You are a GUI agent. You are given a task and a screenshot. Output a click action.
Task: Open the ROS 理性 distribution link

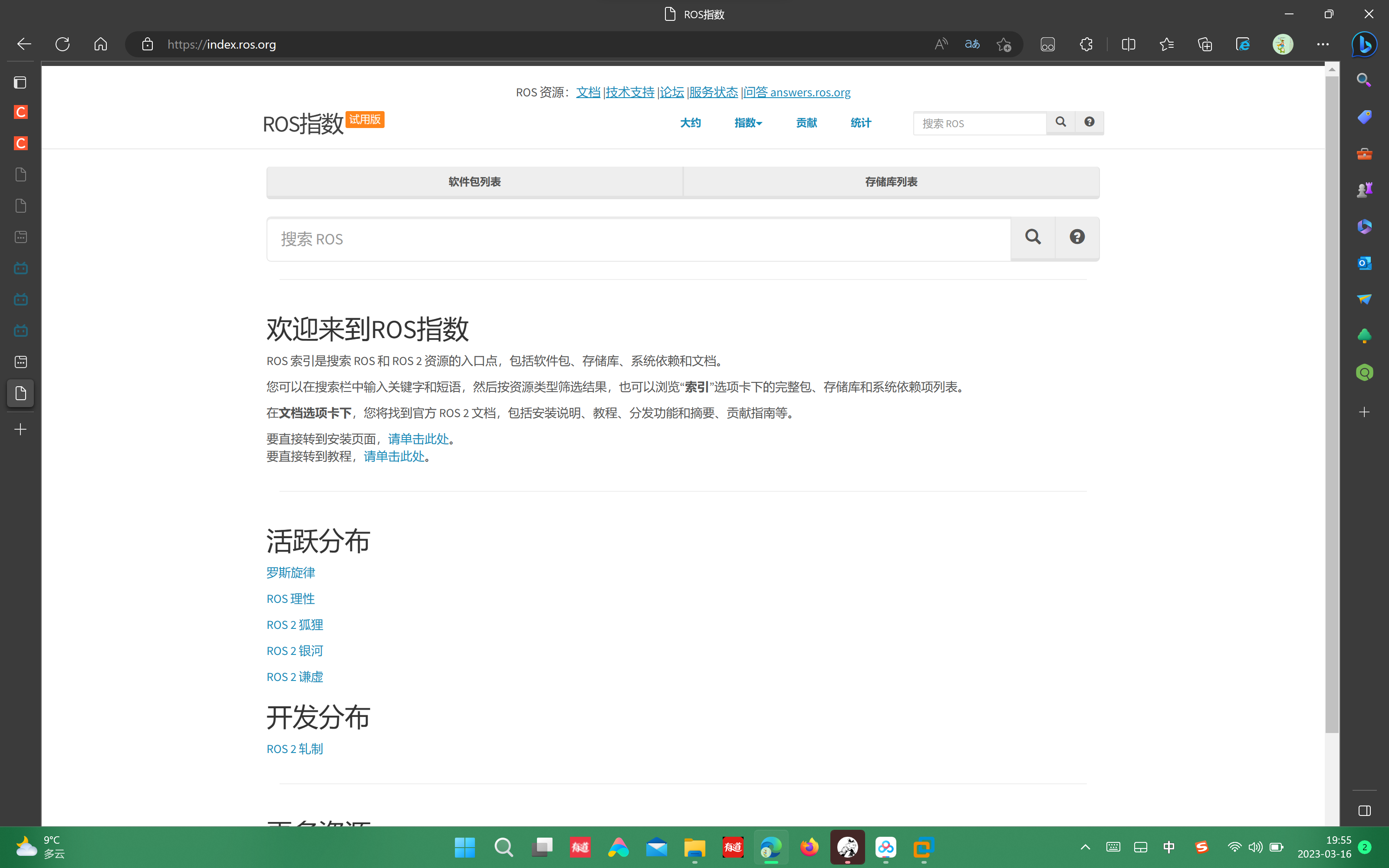290,599
